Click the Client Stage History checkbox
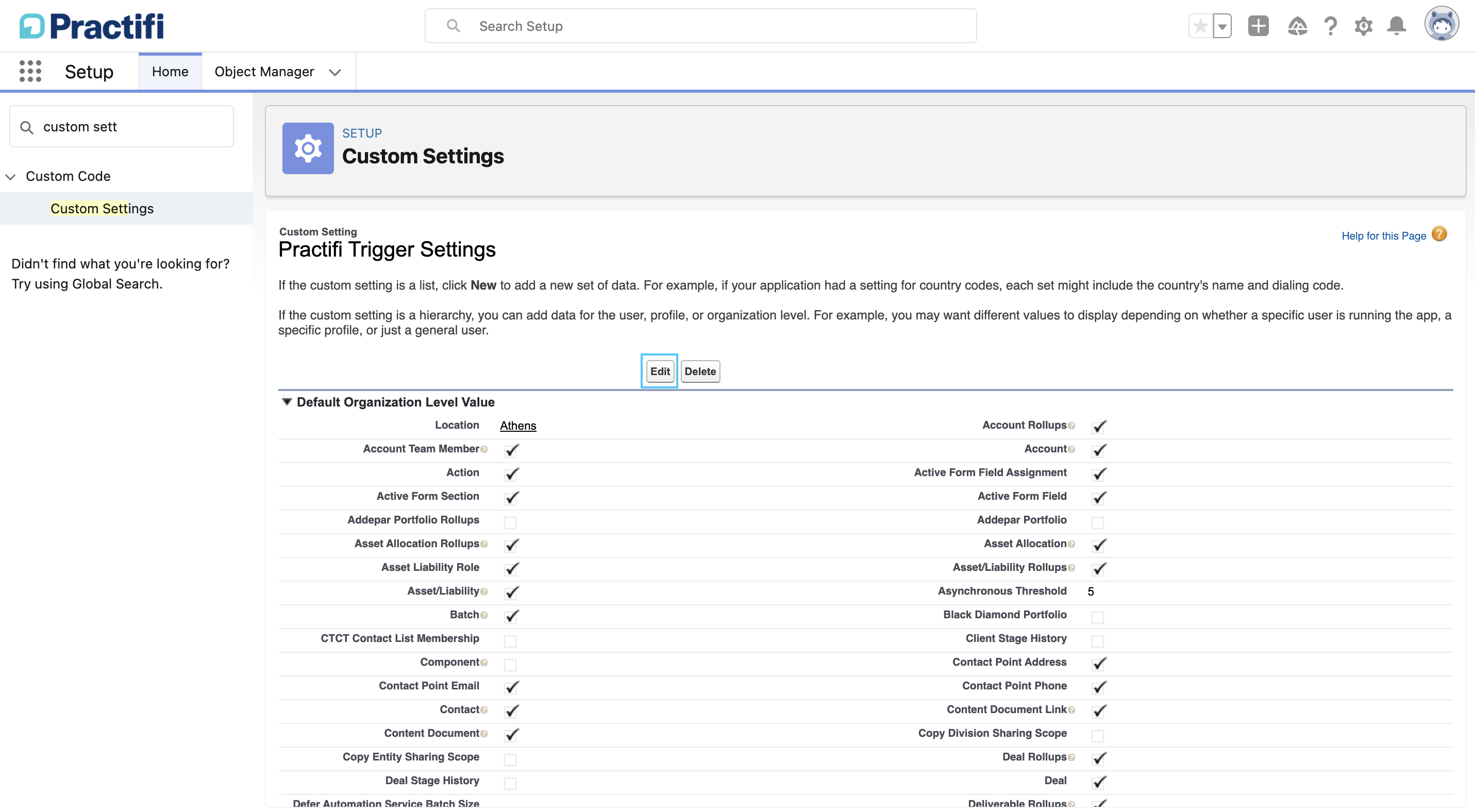Screen dimensions: 1475x812 pos(1098,640)
